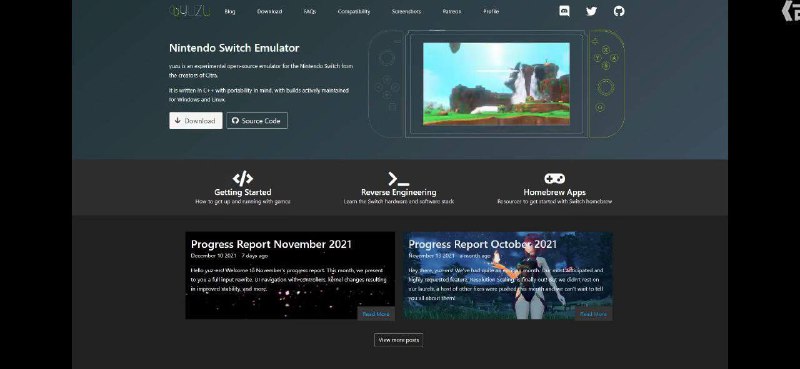Open the Reverse Engineering link

point(398,192)
